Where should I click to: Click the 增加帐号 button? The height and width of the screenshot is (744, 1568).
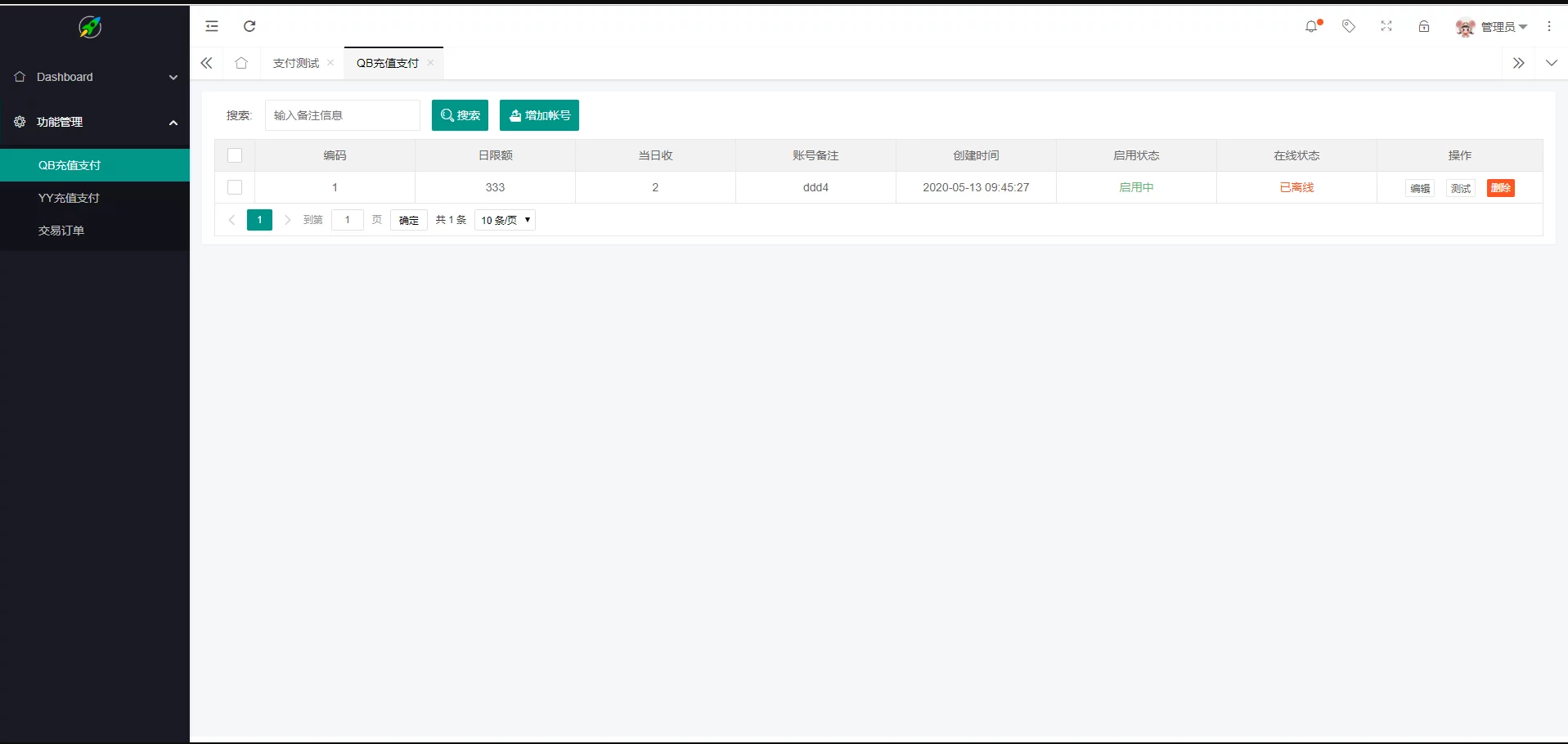[539, 115]
